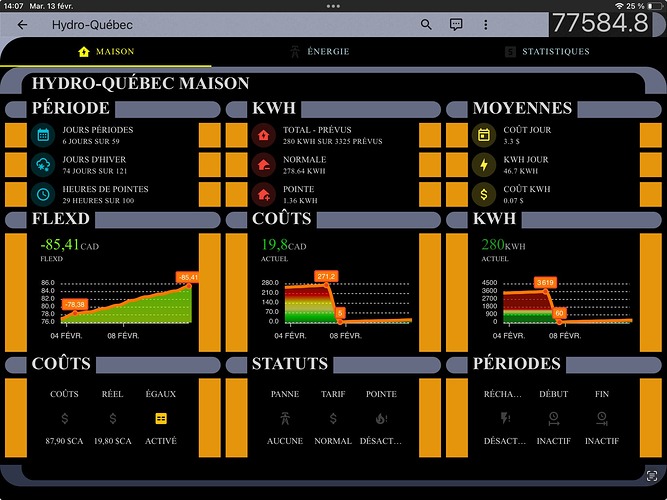Click the Hydro-Québec Maison header title
Screen dimensions: 667x500
(140, 83)
